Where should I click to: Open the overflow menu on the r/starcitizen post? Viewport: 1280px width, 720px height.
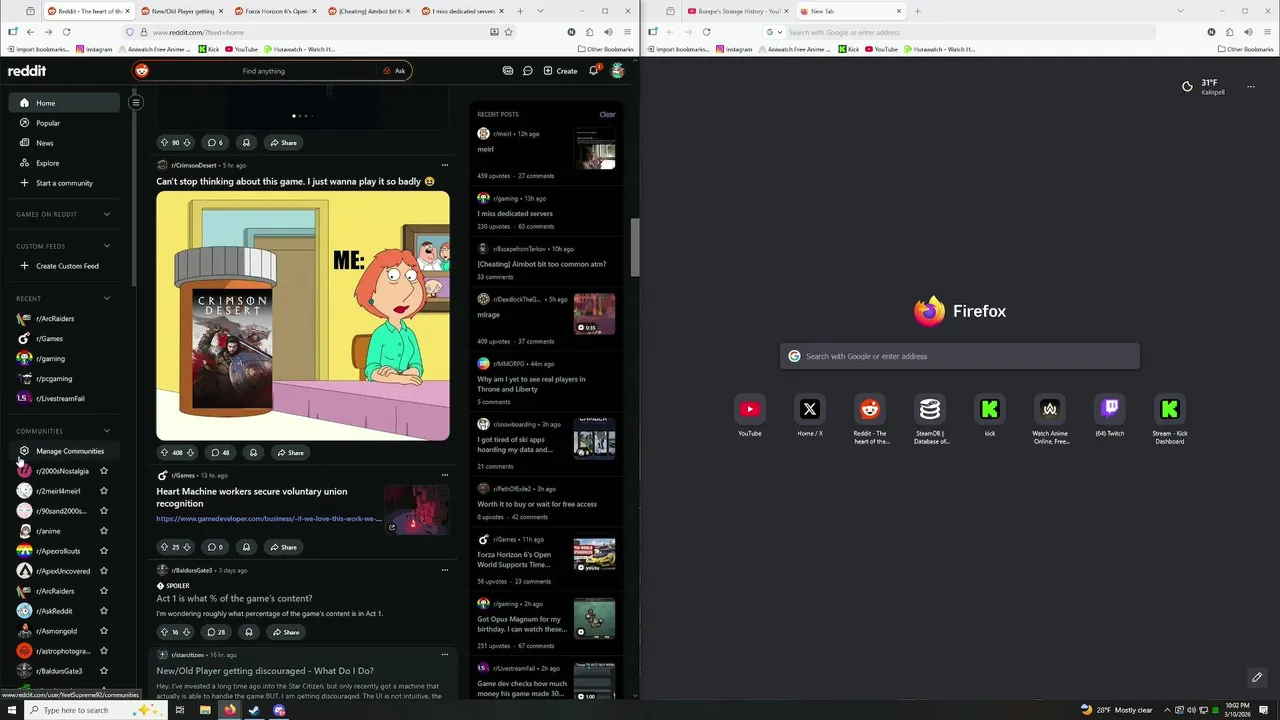click(x=445, y=655)
